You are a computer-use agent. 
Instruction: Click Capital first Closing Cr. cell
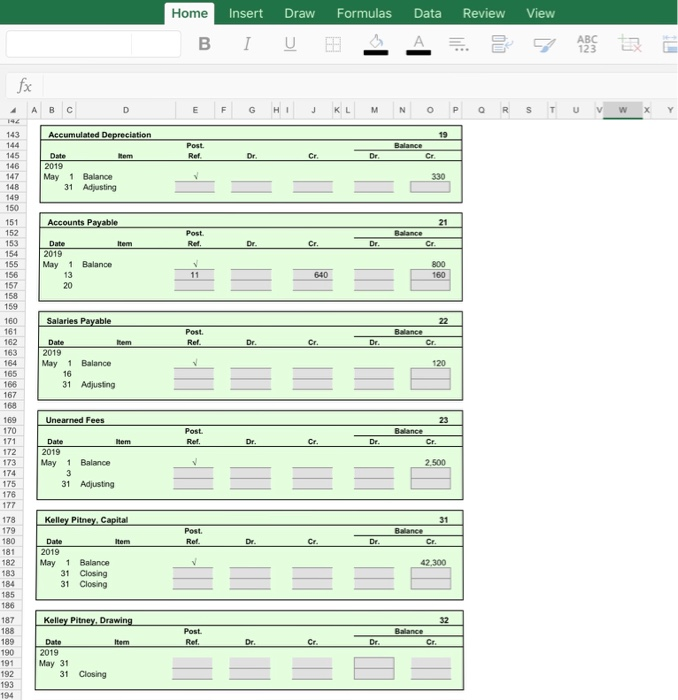coord(312,573)
